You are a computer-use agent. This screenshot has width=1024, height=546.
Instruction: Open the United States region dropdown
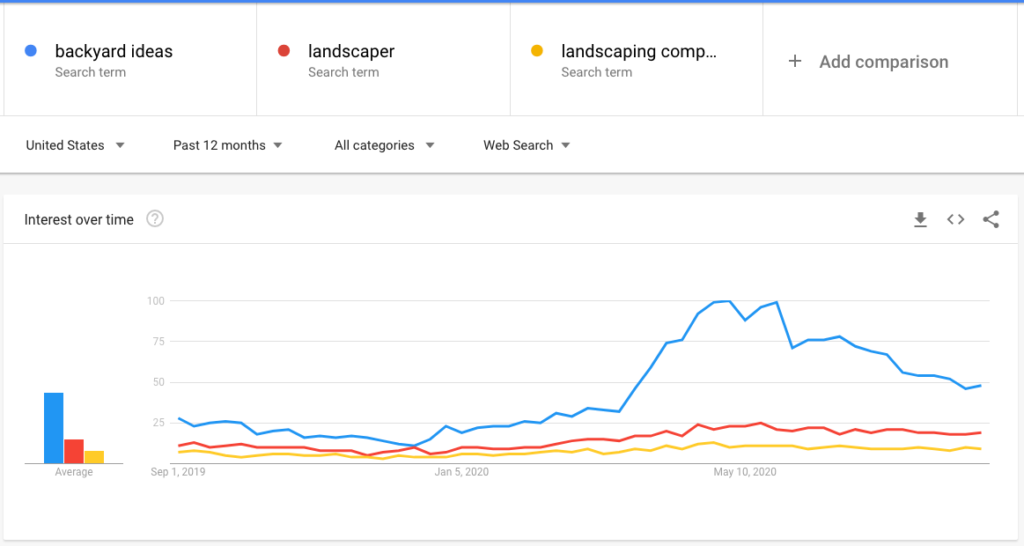[75, 145]
